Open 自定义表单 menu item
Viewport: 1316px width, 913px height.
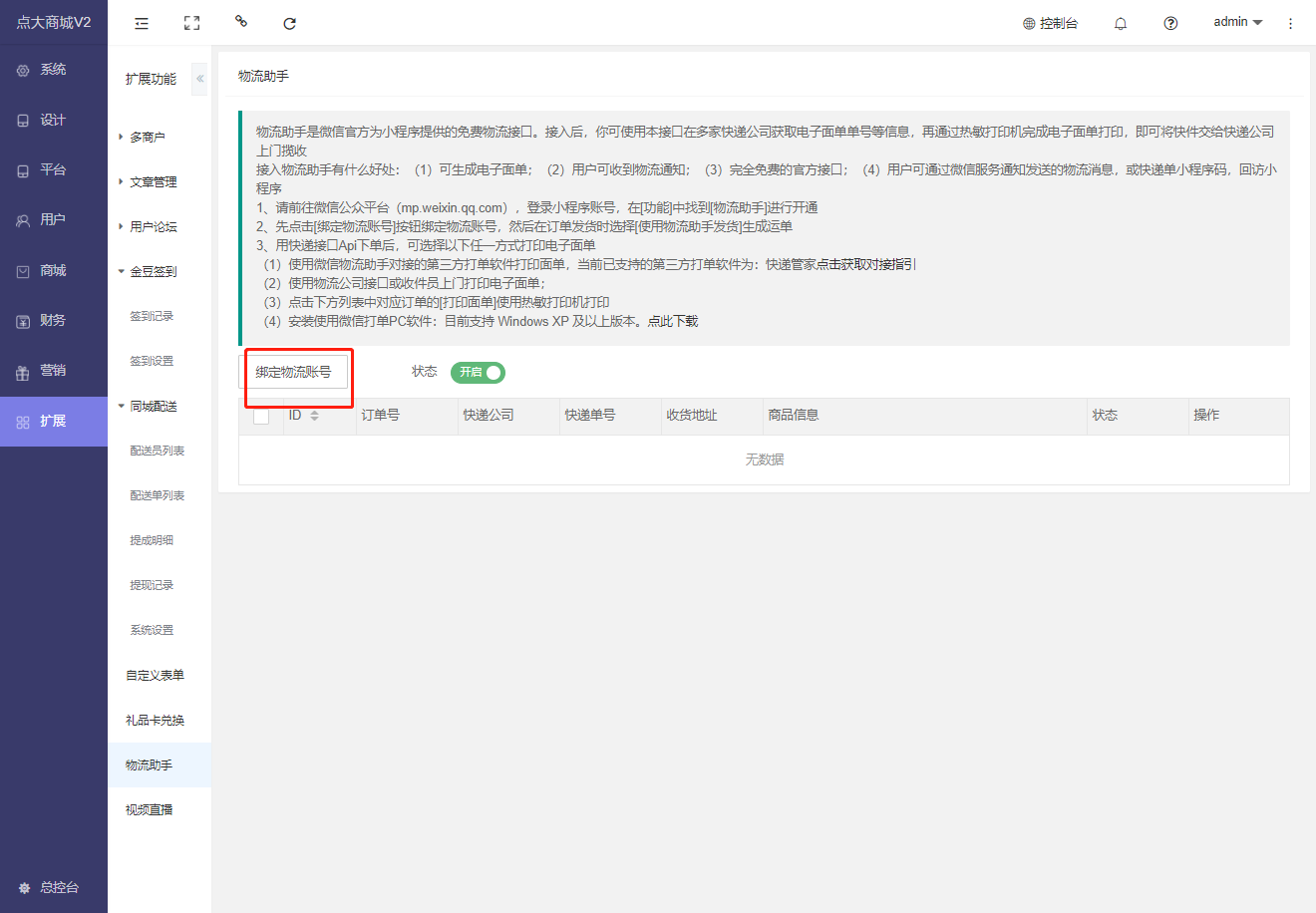(155, 675)
